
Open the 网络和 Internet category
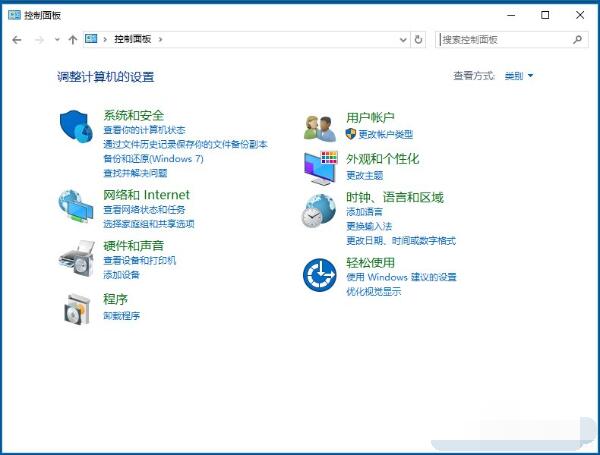(x=147, y=195)
